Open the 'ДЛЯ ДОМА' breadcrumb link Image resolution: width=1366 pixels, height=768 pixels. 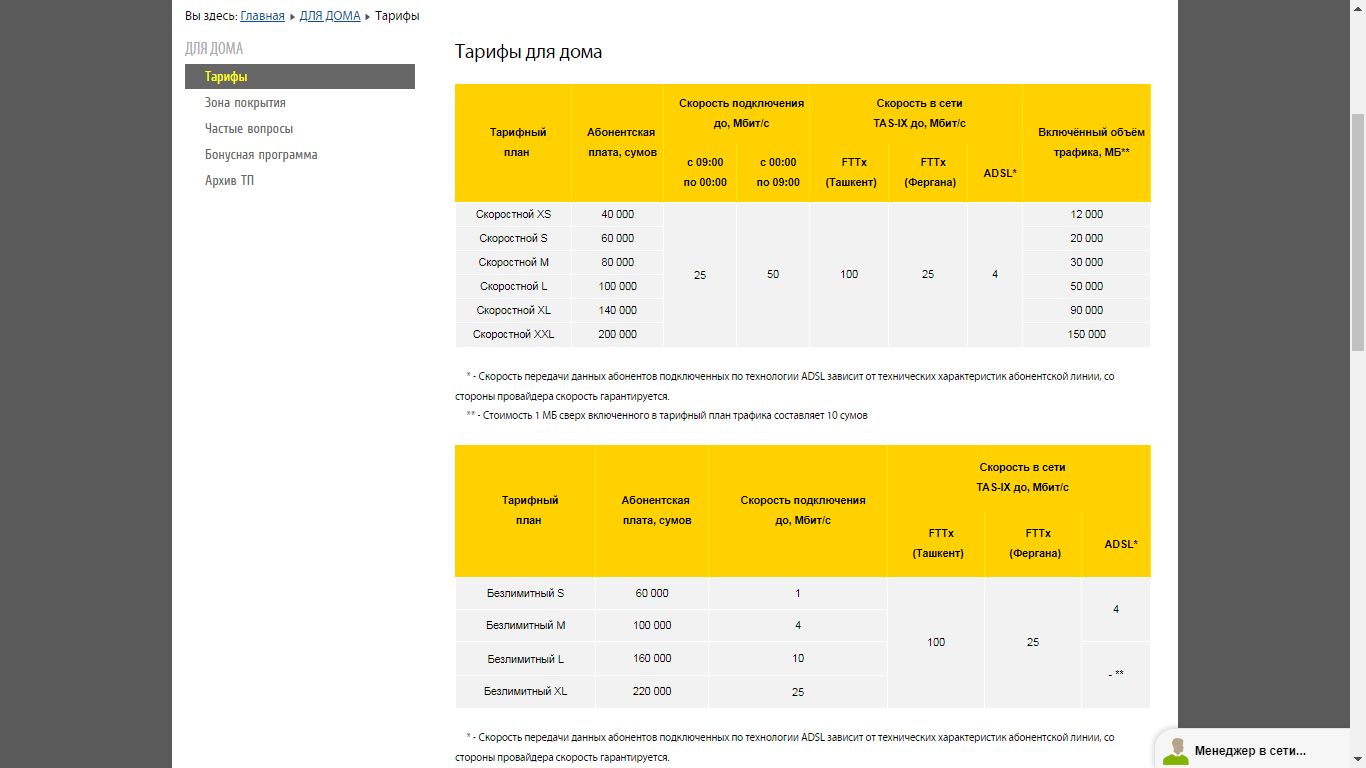329,16
